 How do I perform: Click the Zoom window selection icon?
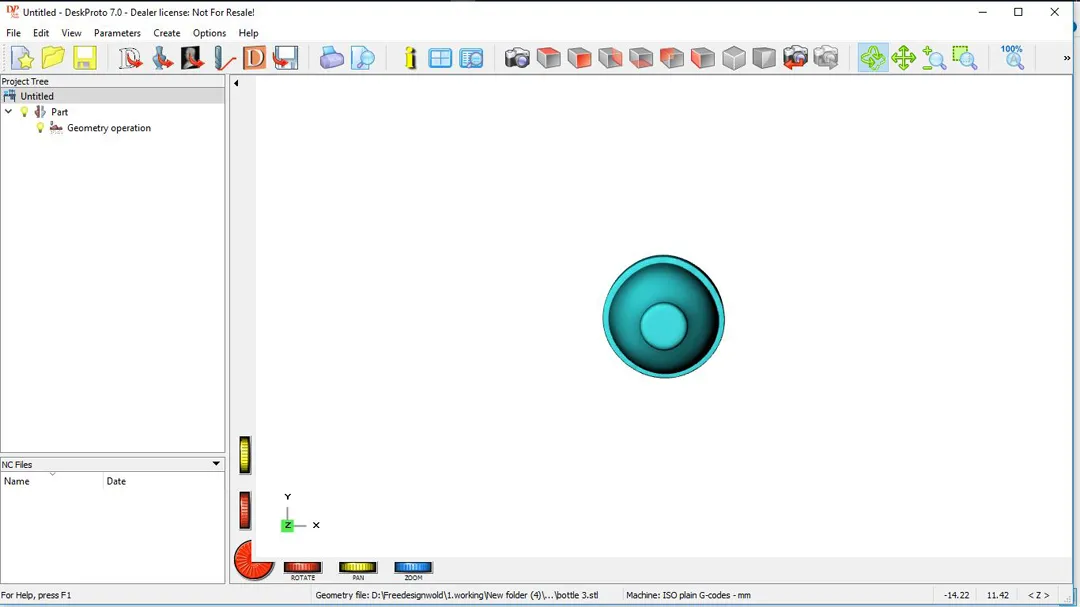[964, 58]
